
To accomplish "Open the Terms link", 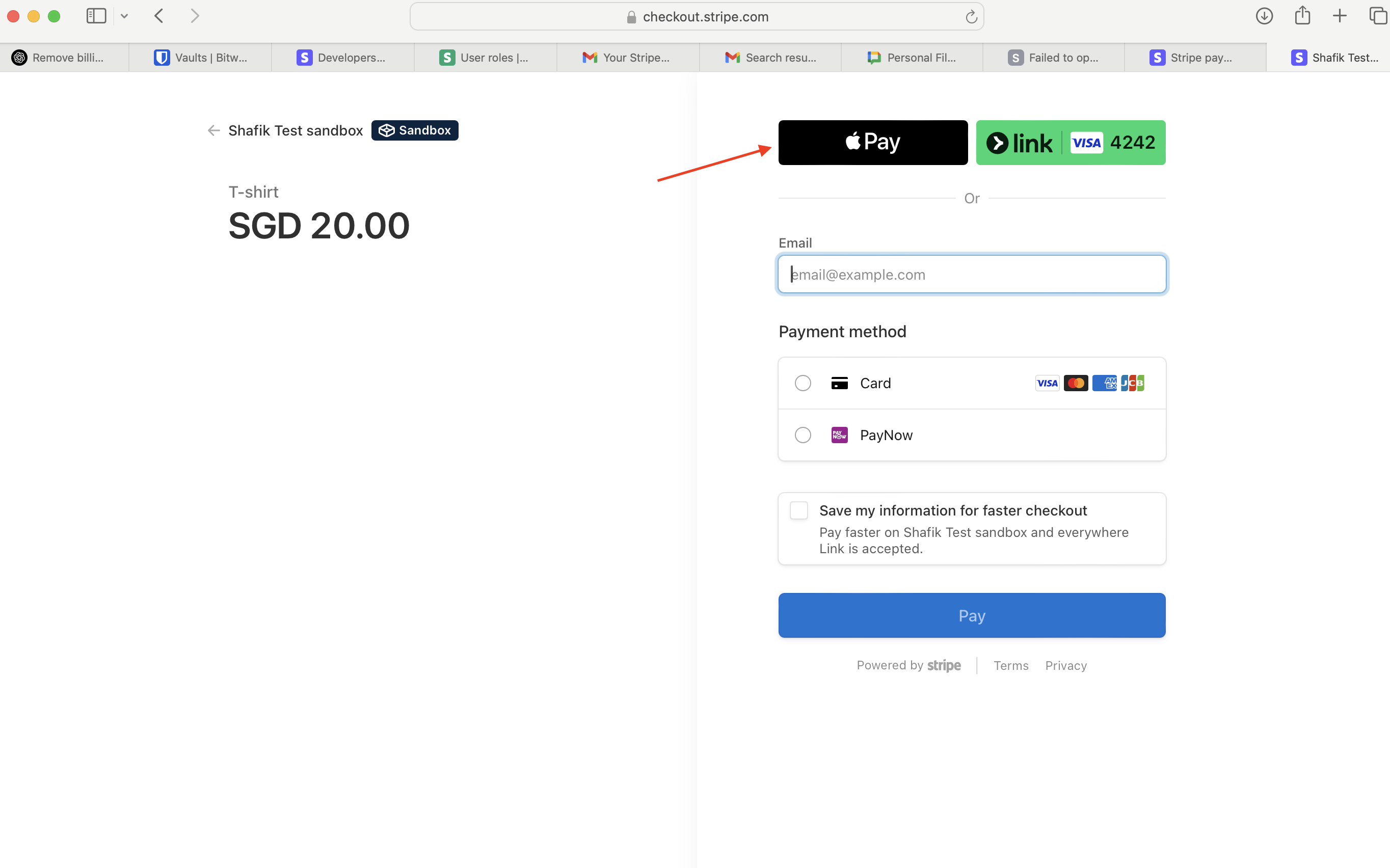I will [1011, 665].
